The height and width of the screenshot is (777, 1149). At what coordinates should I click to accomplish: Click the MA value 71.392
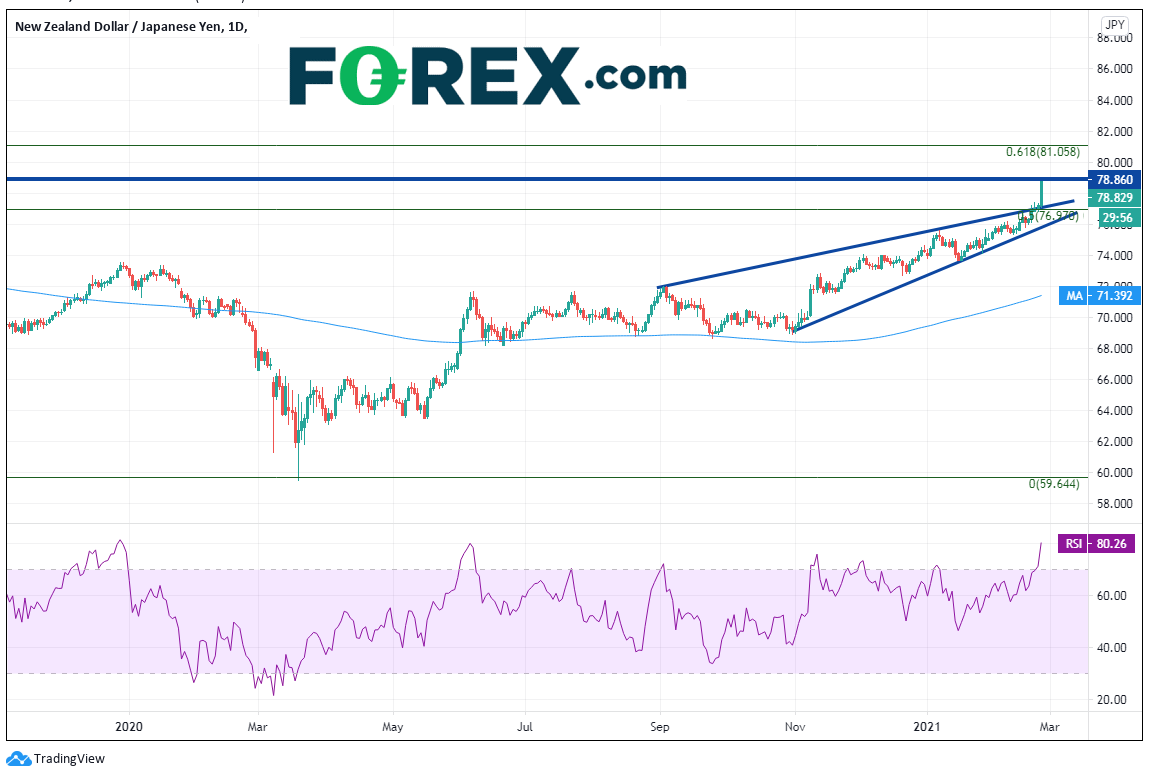(x=1115, y=296)
